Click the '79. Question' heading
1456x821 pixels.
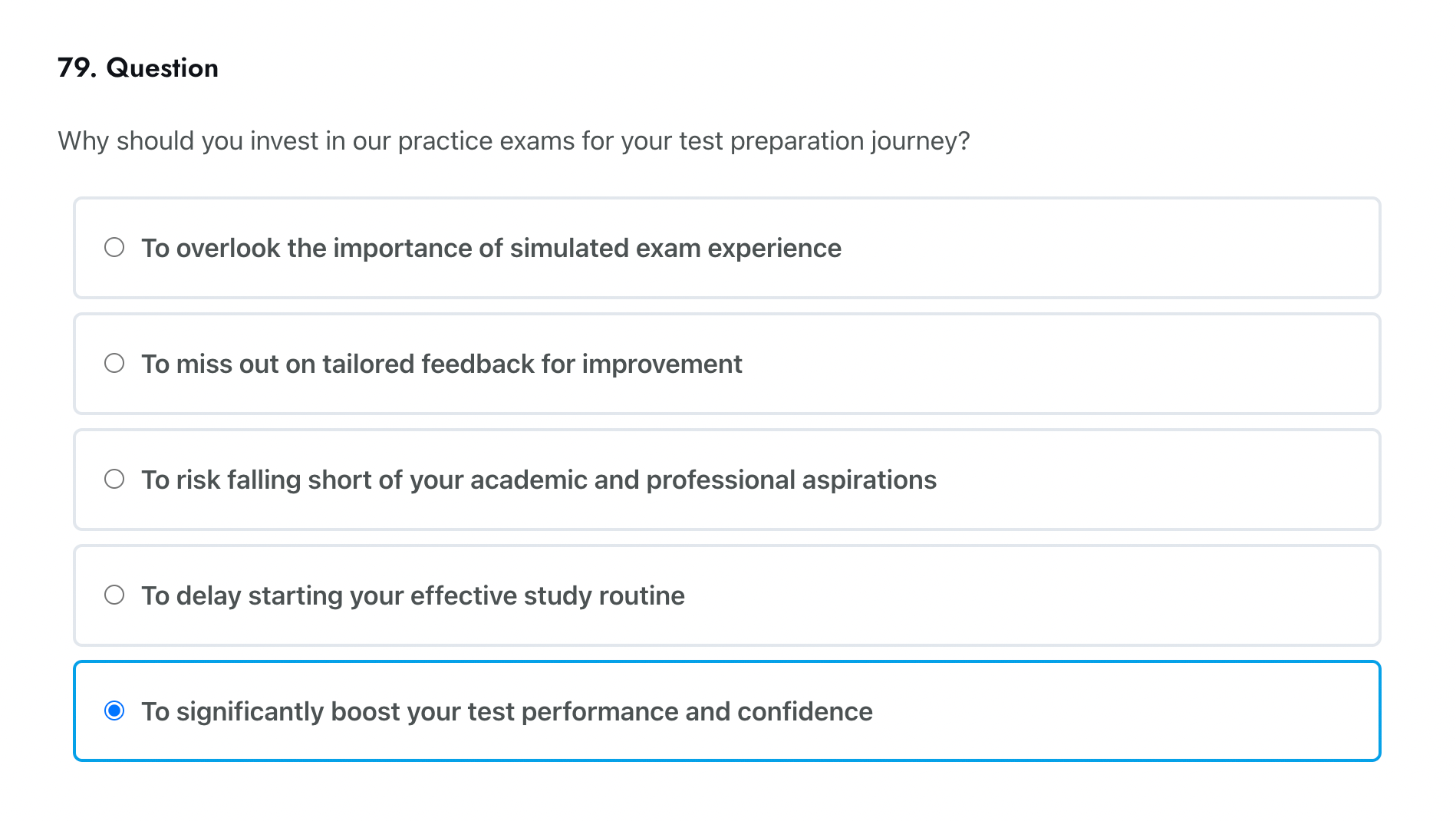138,68
